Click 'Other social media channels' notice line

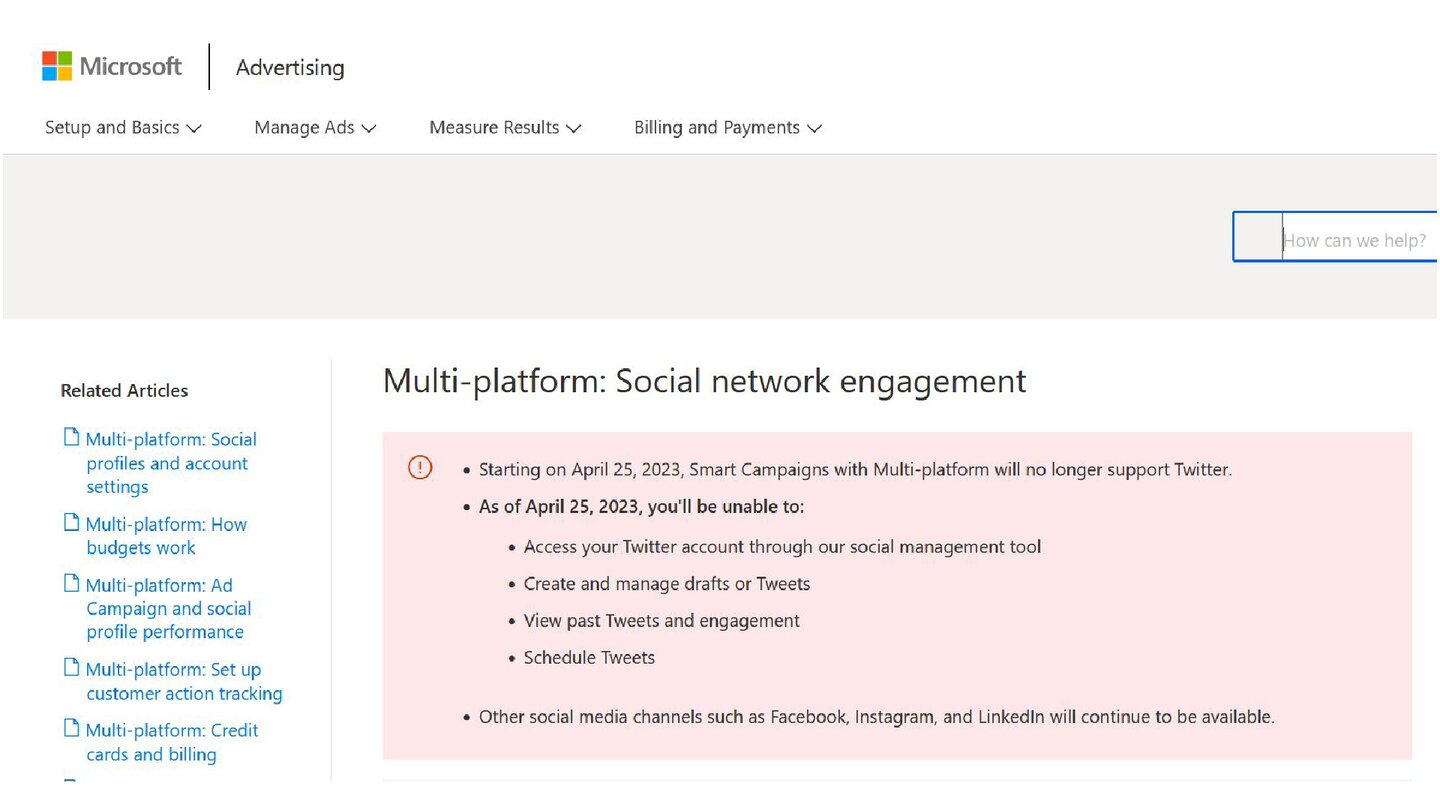(x=877, y=717)
